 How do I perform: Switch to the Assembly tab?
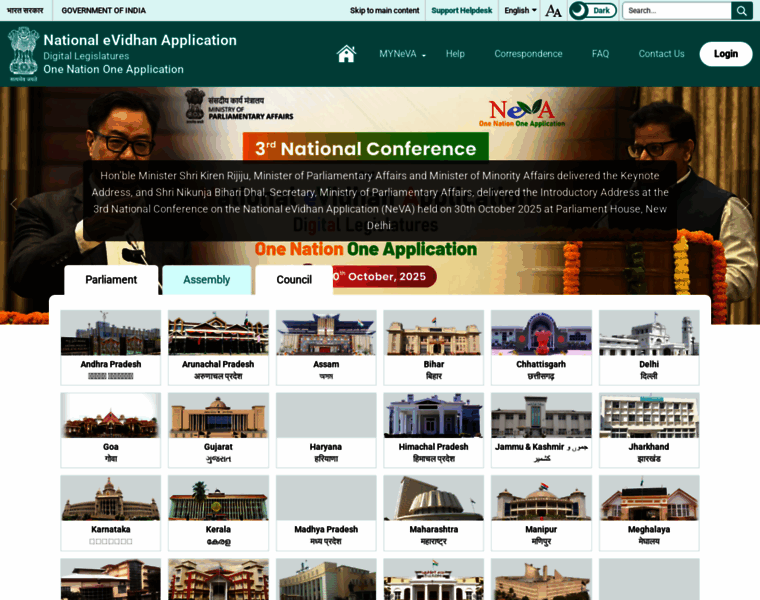coord(206,280)
